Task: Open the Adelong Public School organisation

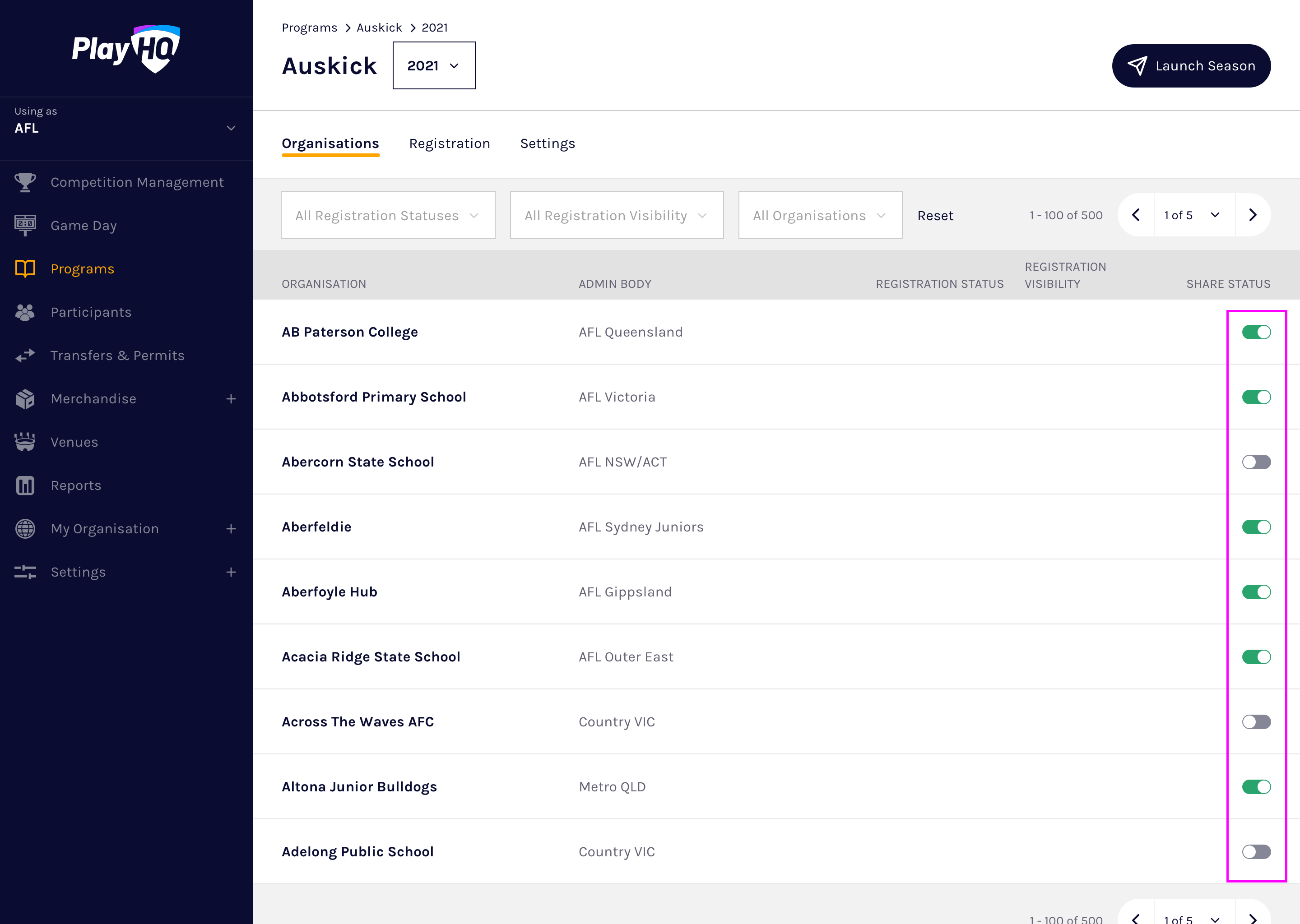Action: [357, 852]
